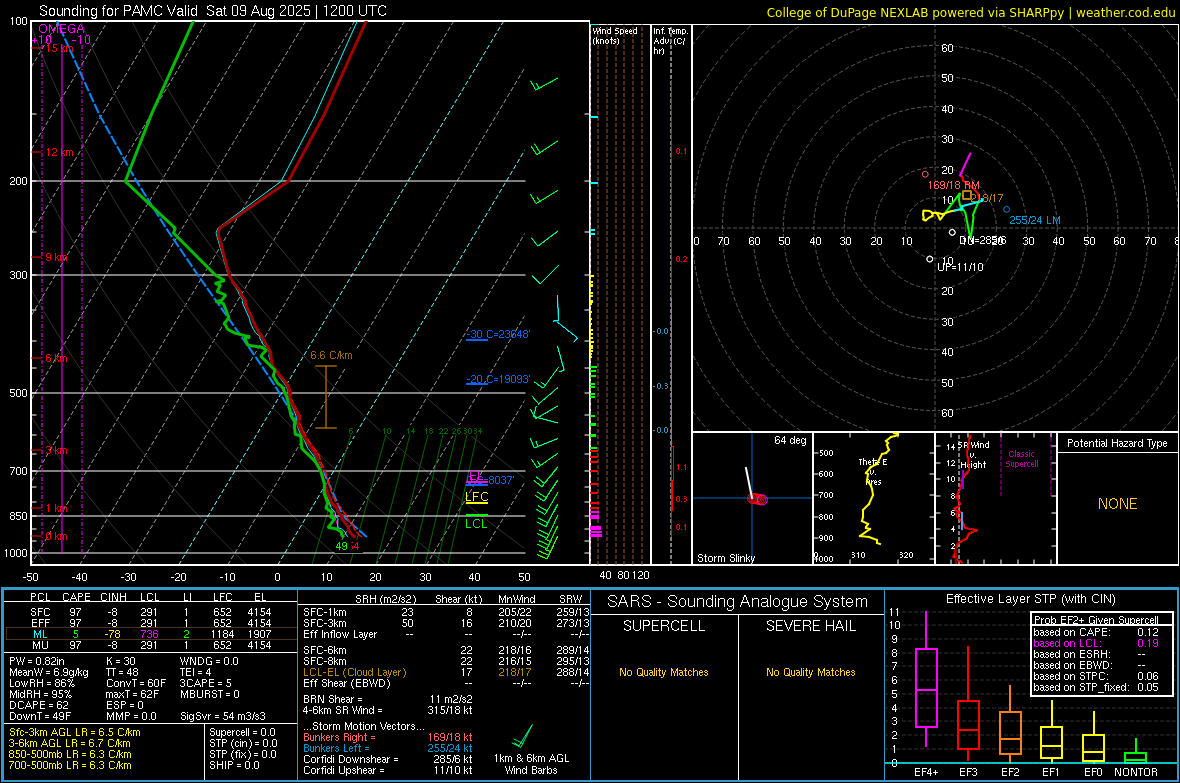The image size is (1180, 783).
Task: Click the SFC-1km SRH row label
Action: tap(325, 613)
